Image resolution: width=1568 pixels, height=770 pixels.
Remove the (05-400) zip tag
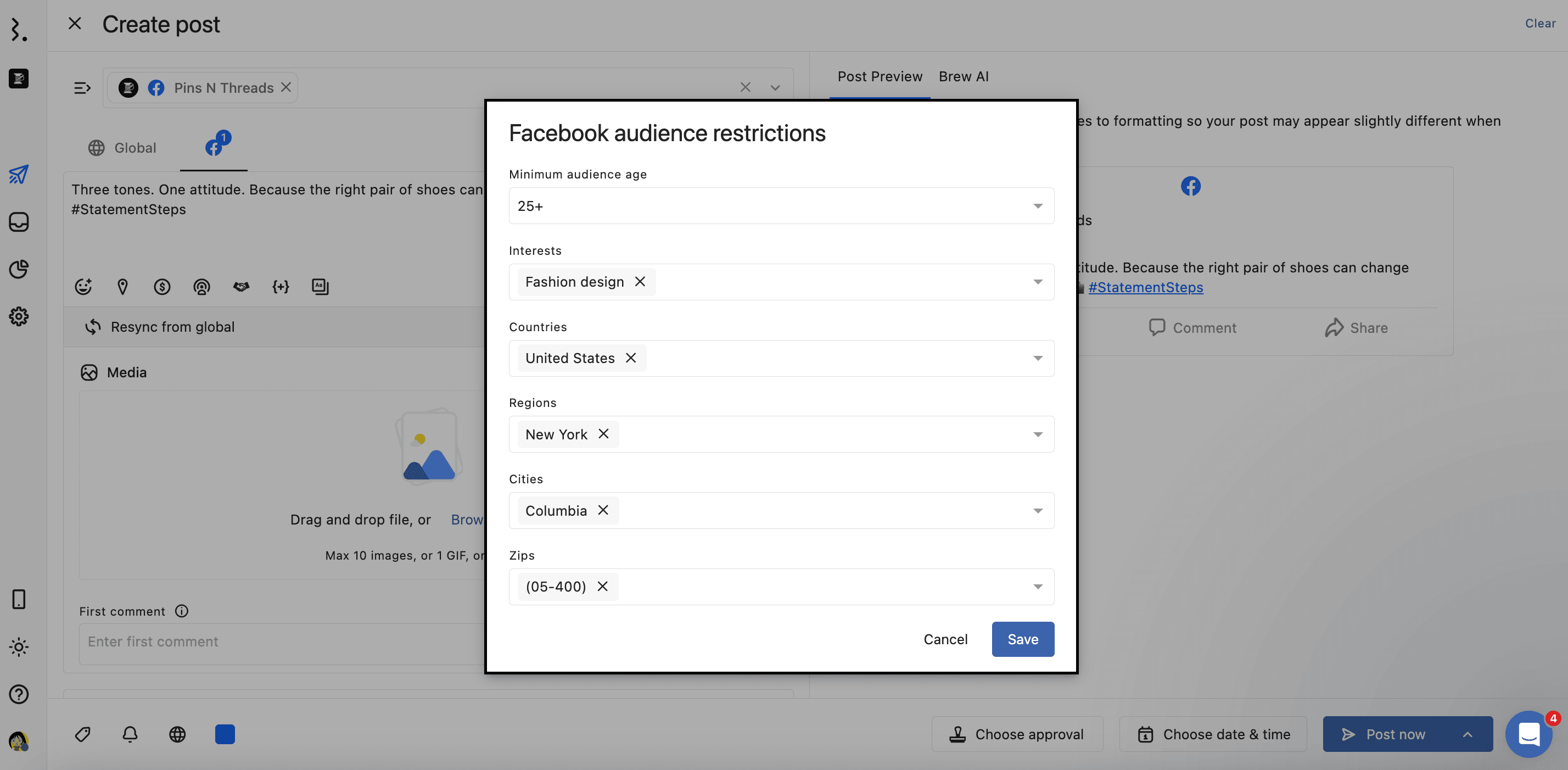click(x=602, y=586)
